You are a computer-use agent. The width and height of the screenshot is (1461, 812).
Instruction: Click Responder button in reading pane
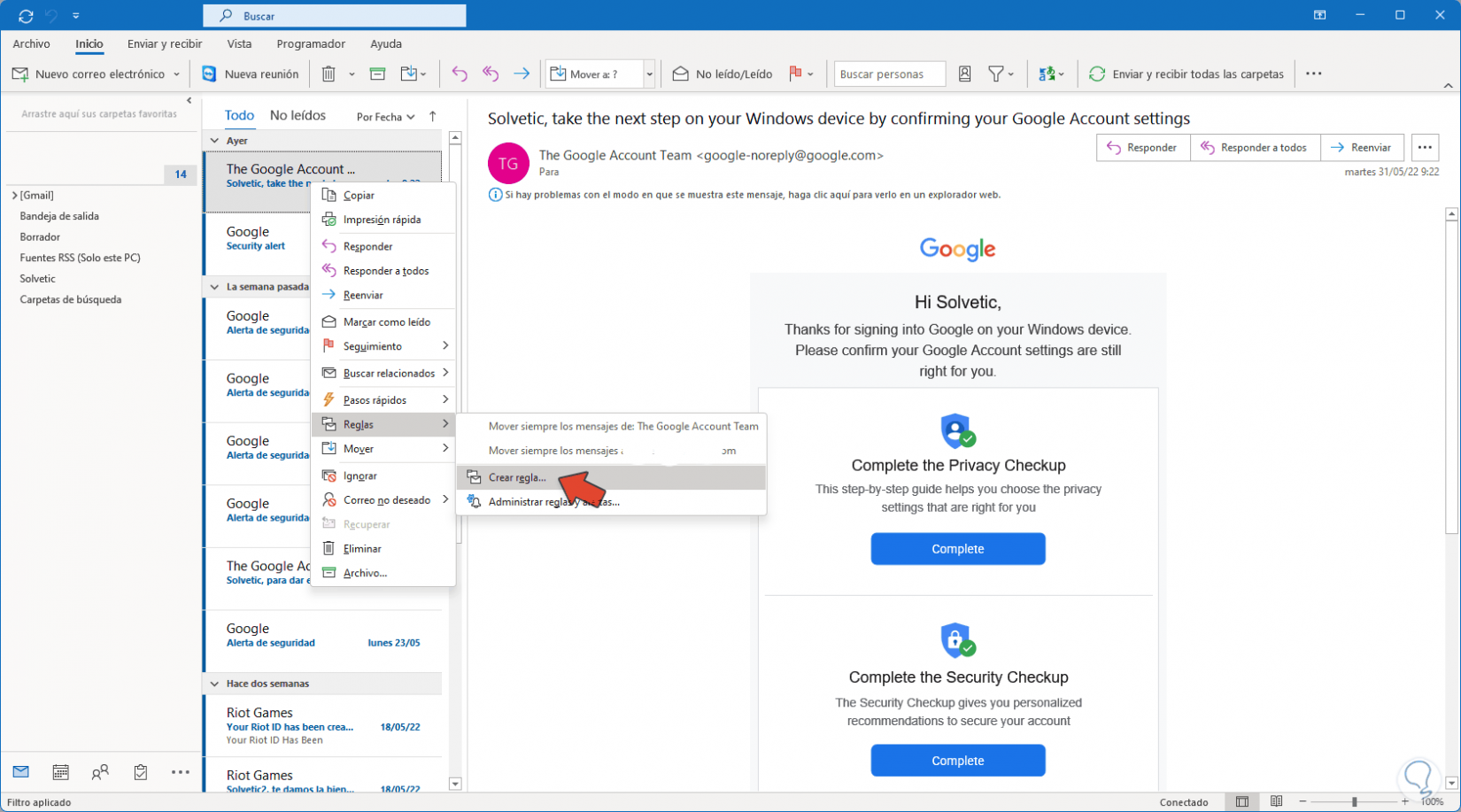[x=1143, y=148]
